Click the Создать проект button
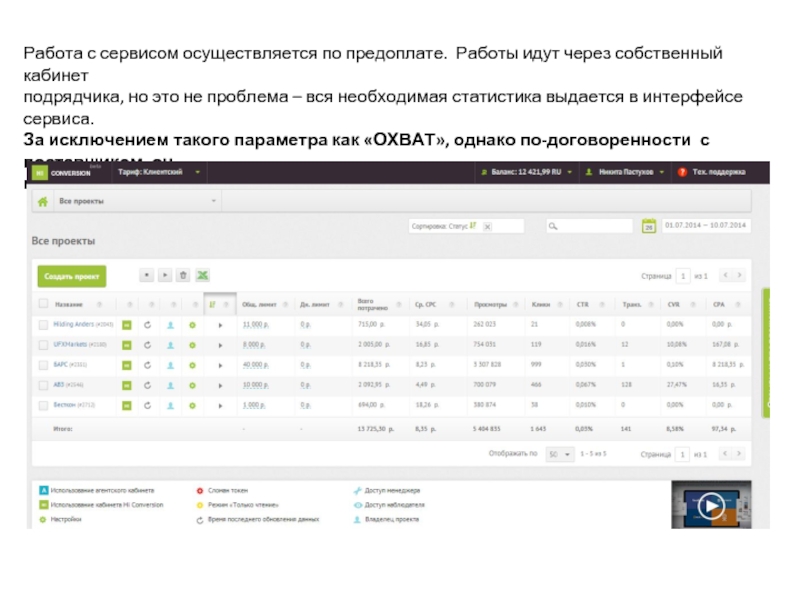The image size is (800, 600). tap(71, 275)
